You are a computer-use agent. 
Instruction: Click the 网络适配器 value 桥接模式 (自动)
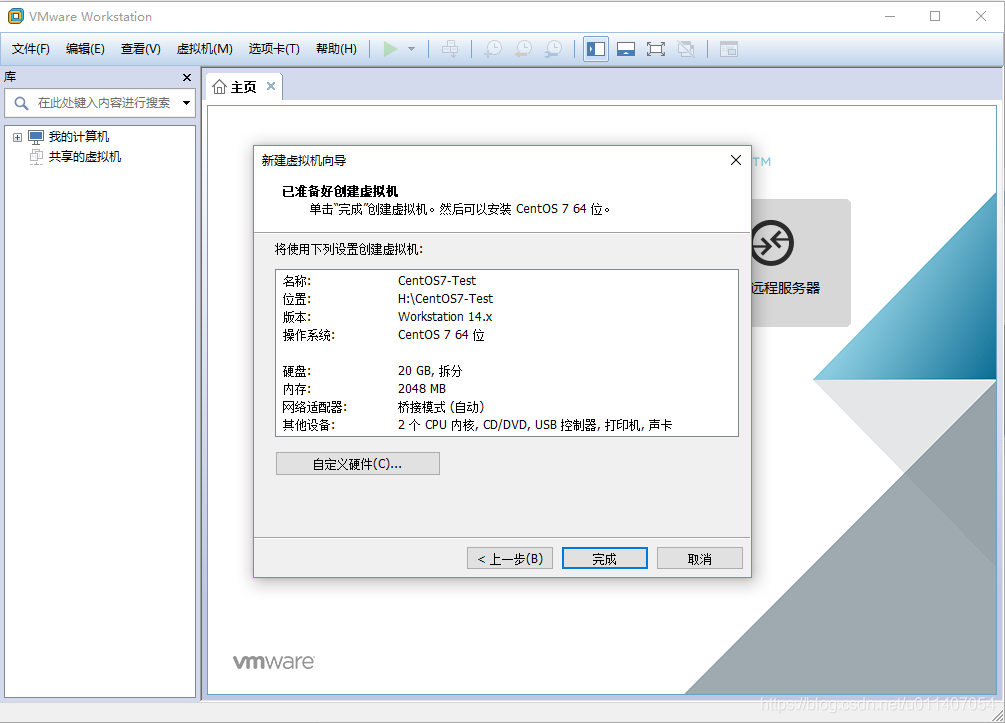coord(441,407)
